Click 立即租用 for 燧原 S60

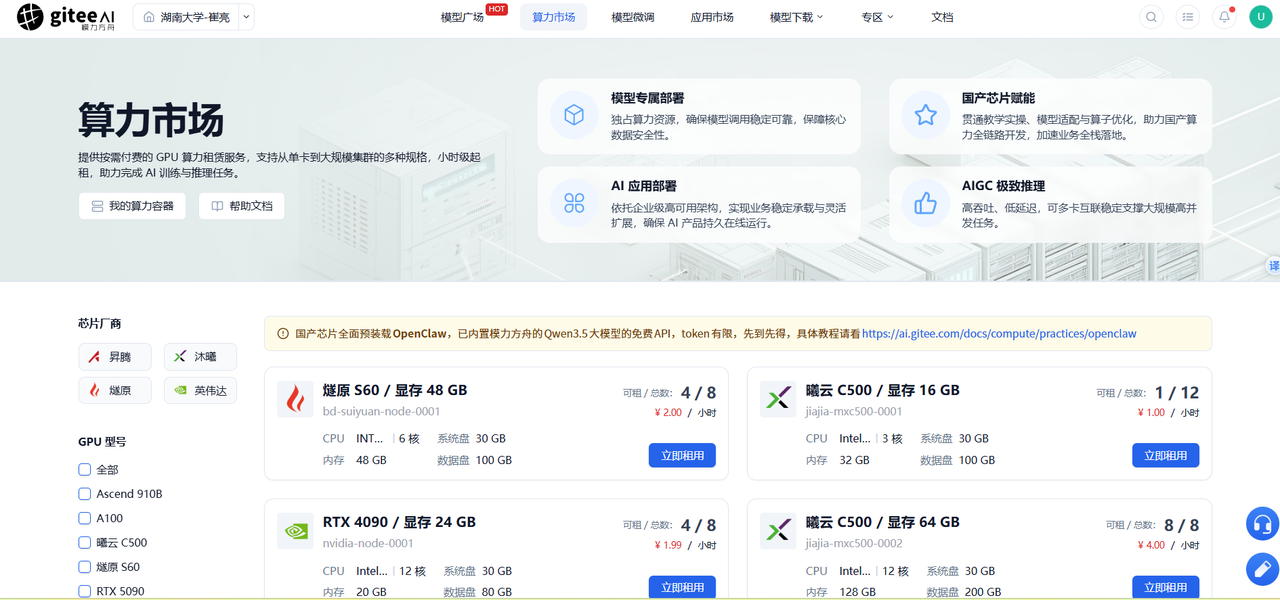[682, 455]
